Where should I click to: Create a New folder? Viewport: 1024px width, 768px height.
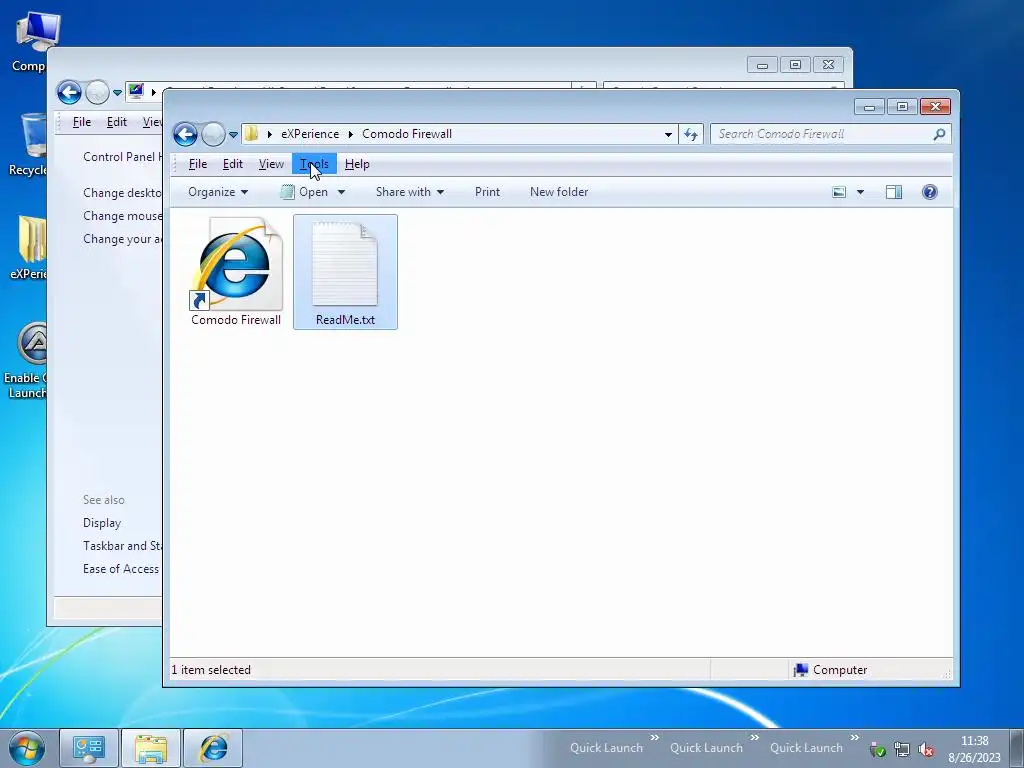click(x=559, y=192)
